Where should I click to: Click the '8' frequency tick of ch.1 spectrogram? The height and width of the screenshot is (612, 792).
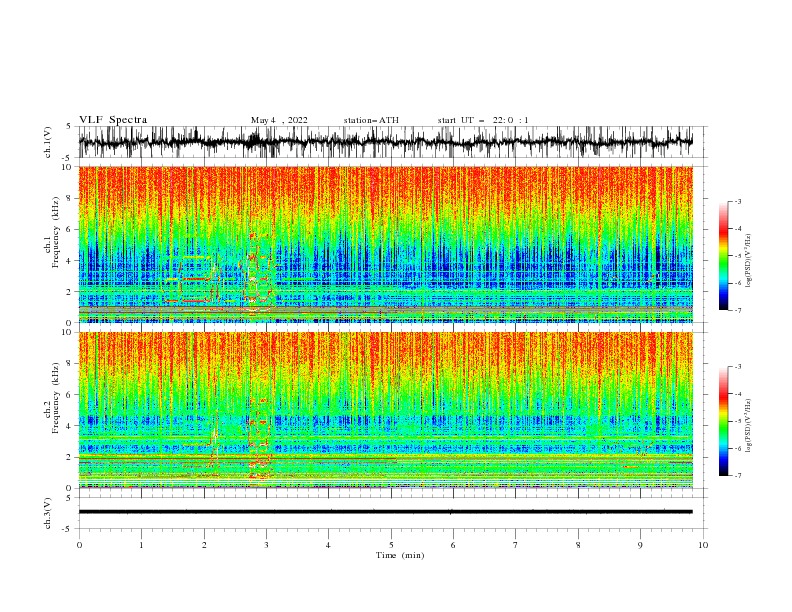coord(69,198)
